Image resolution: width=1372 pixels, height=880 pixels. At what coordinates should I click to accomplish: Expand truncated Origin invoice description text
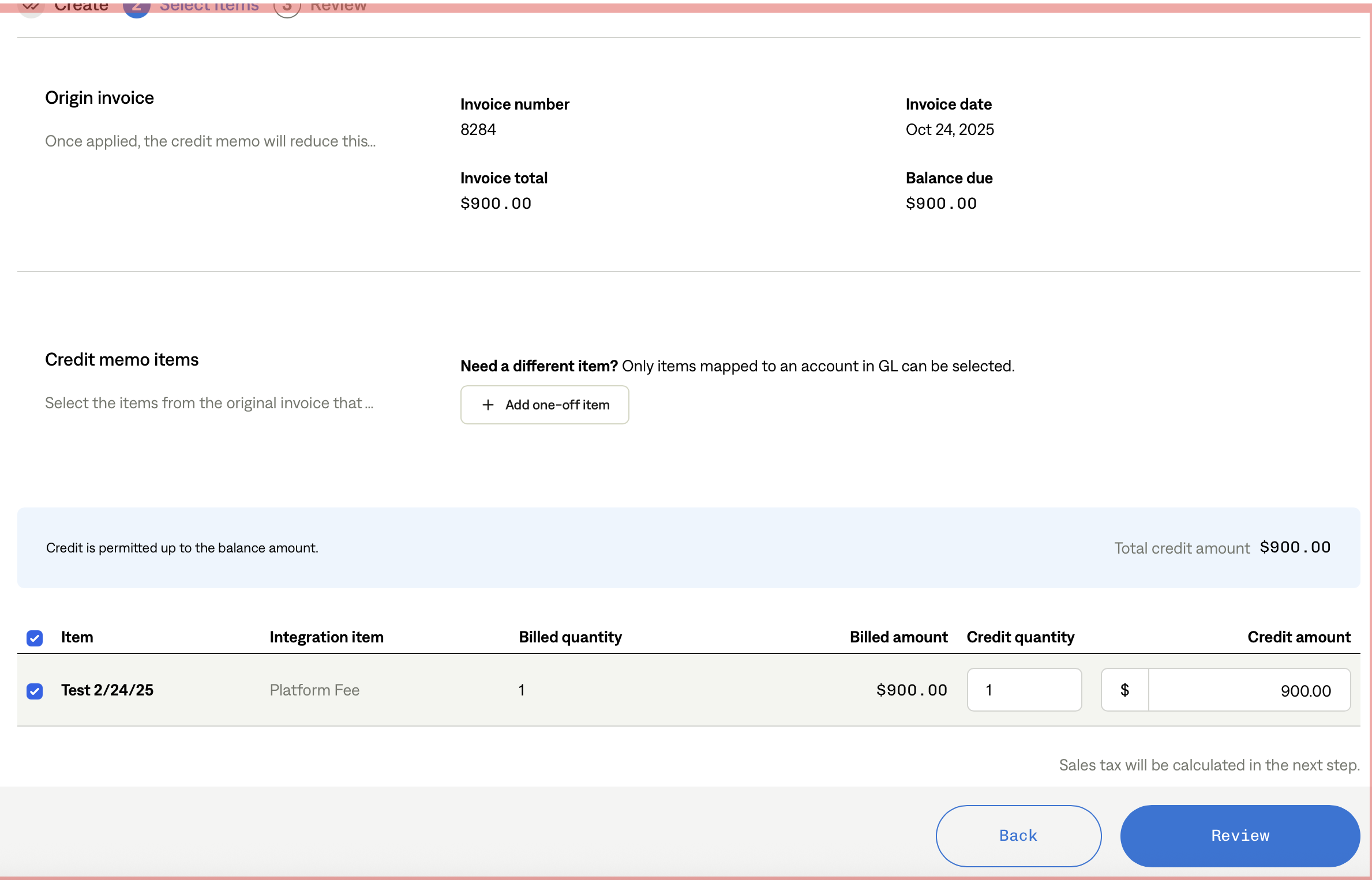pos(210,141)
